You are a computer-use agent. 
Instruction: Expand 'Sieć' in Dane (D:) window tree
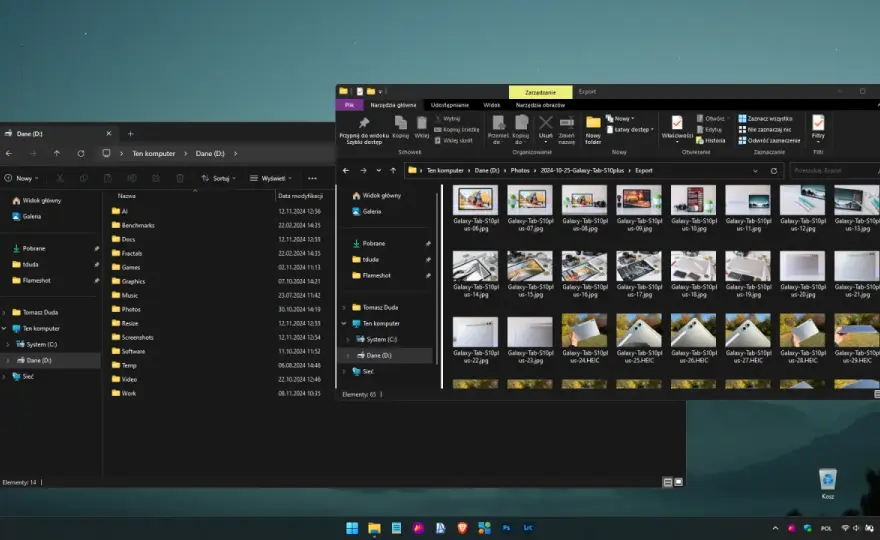[x=4, y=377]
